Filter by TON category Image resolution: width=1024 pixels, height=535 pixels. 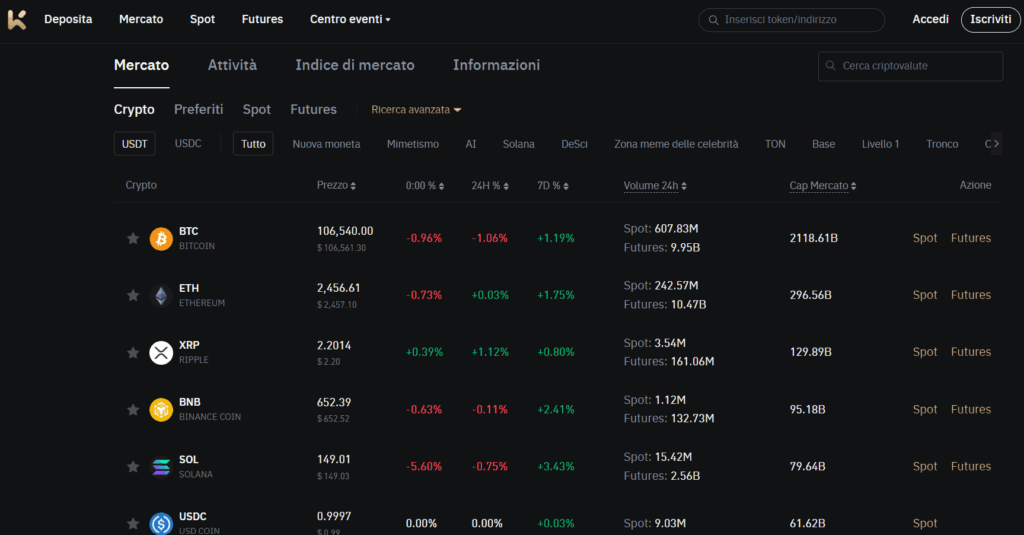tap(775, 144)
